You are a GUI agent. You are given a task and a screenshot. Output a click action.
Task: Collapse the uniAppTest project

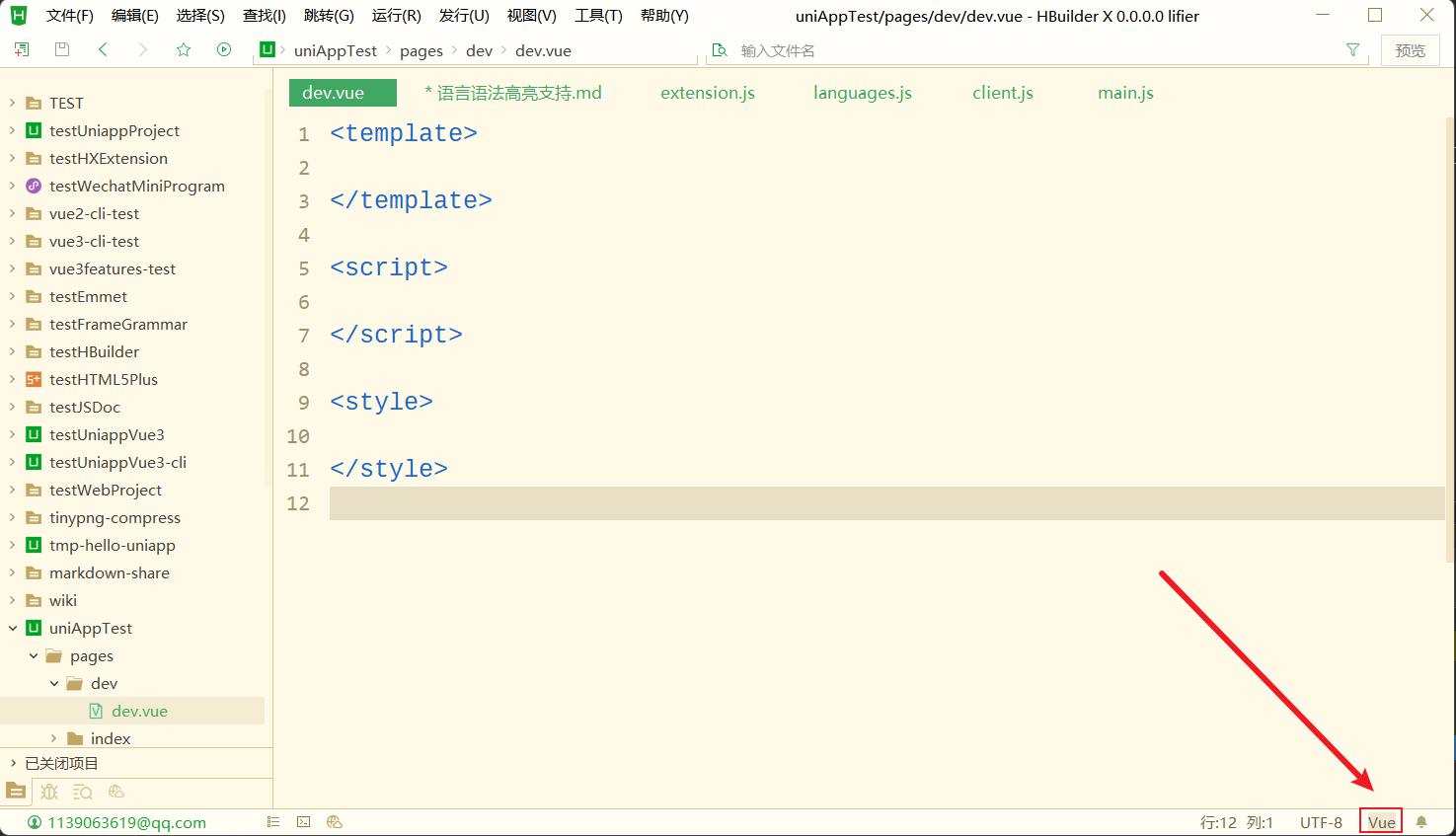13,628
